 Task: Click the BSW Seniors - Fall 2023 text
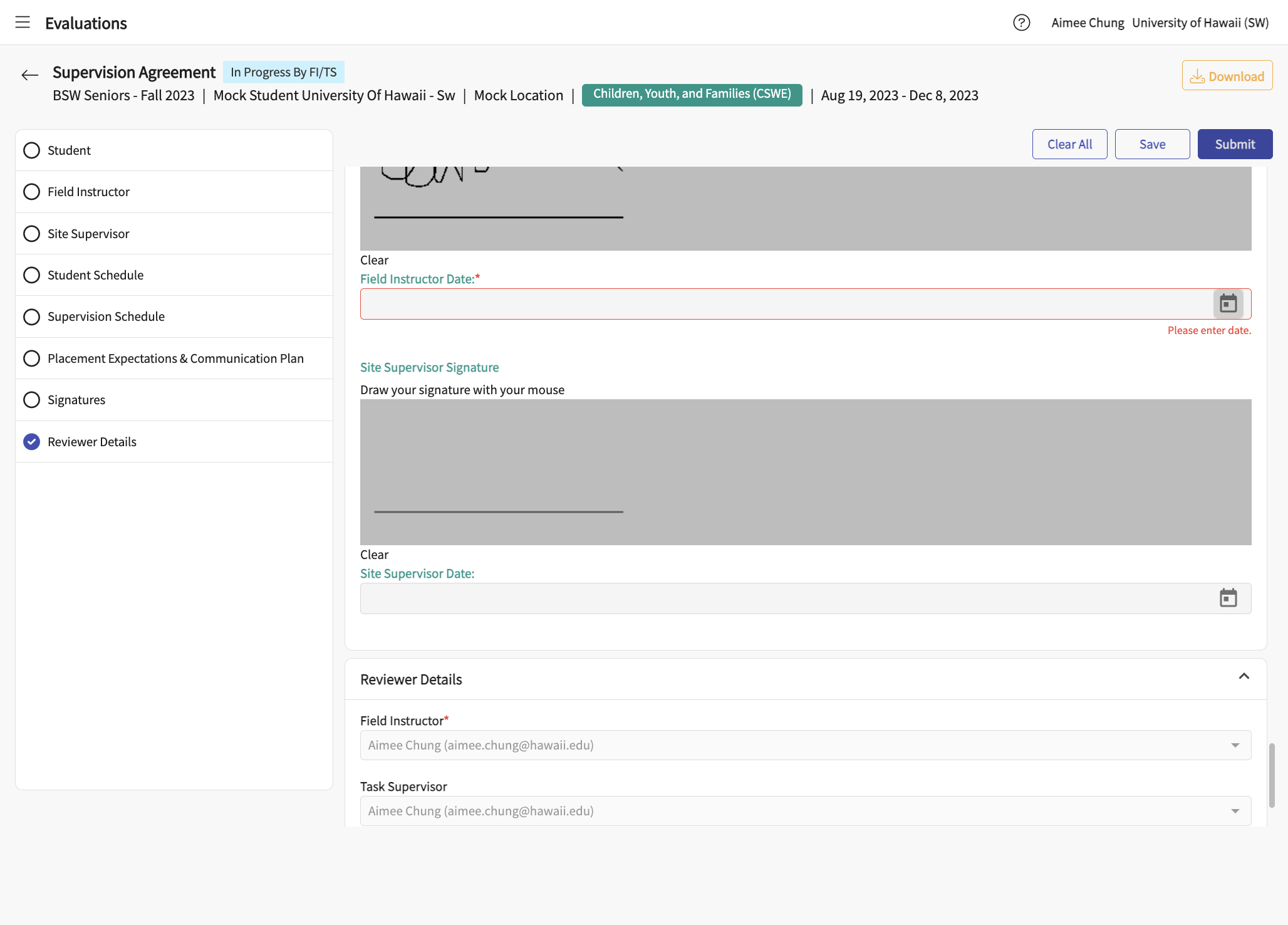[123, 95]
